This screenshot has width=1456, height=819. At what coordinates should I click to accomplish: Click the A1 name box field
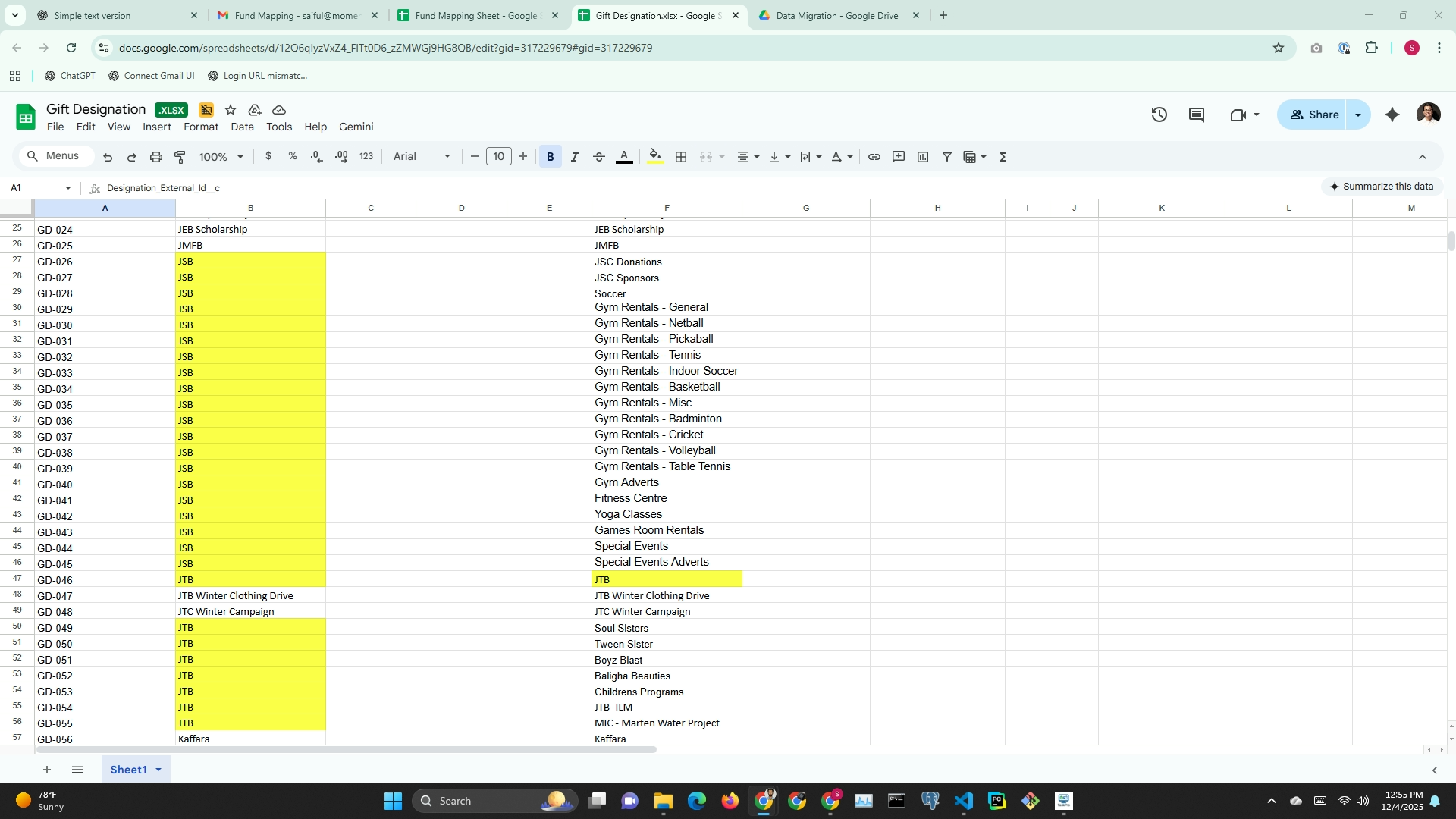click(34, 188)
